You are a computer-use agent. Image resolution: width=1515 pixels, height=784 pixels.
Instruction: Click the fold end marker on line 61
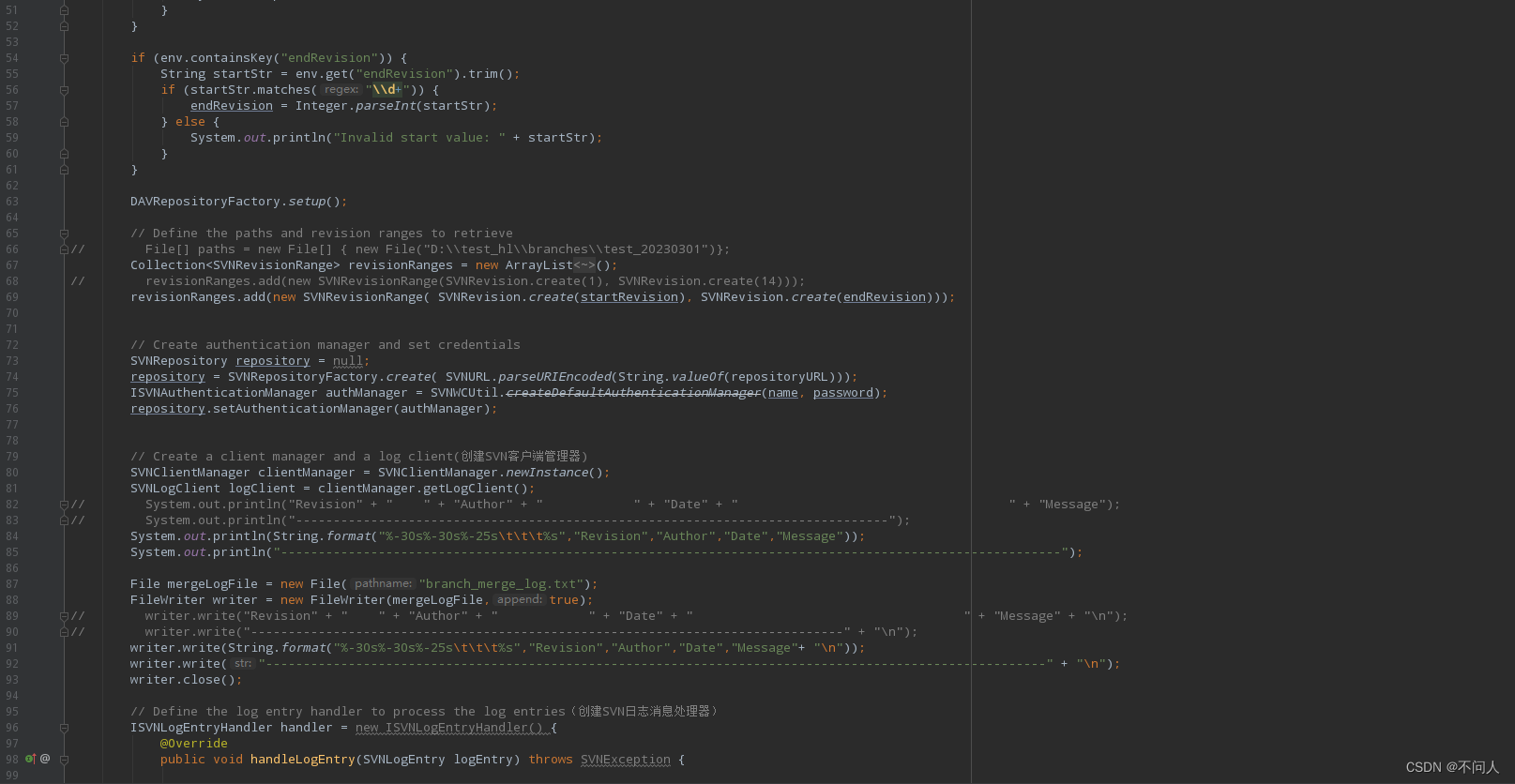point(64,170)
